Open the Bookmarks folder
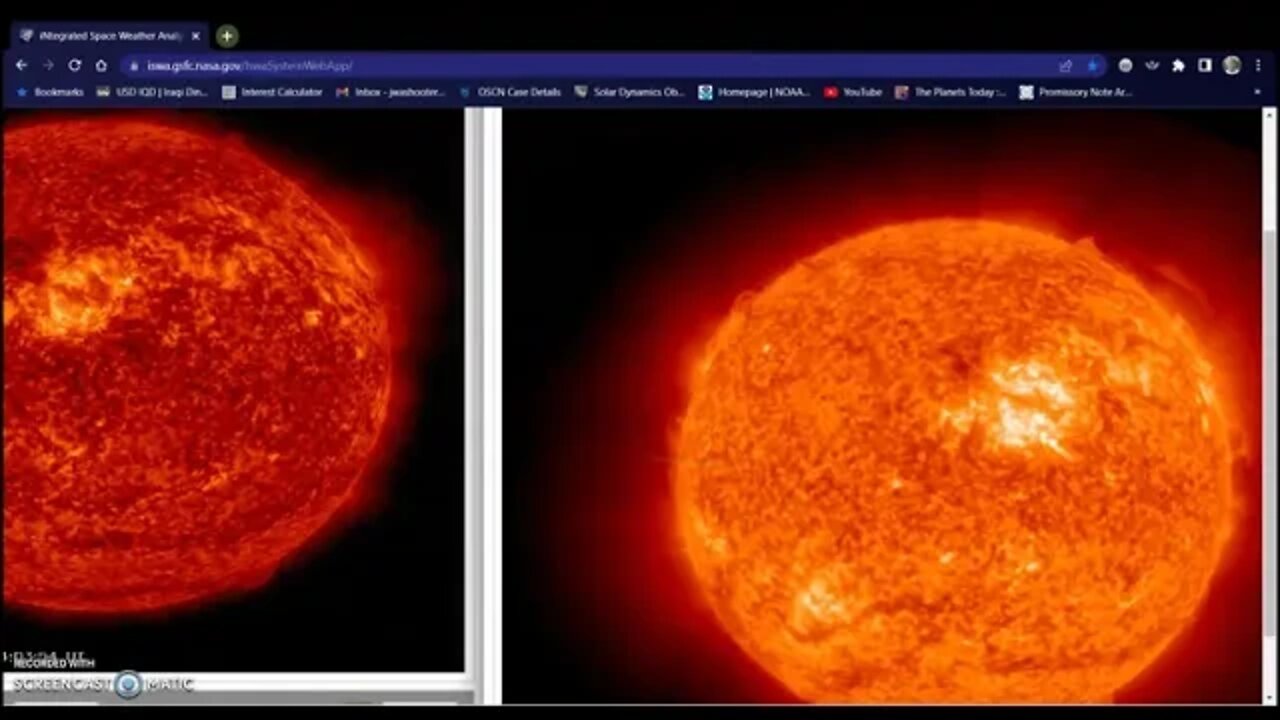The image size is (1280, 720). coord(50,92)
